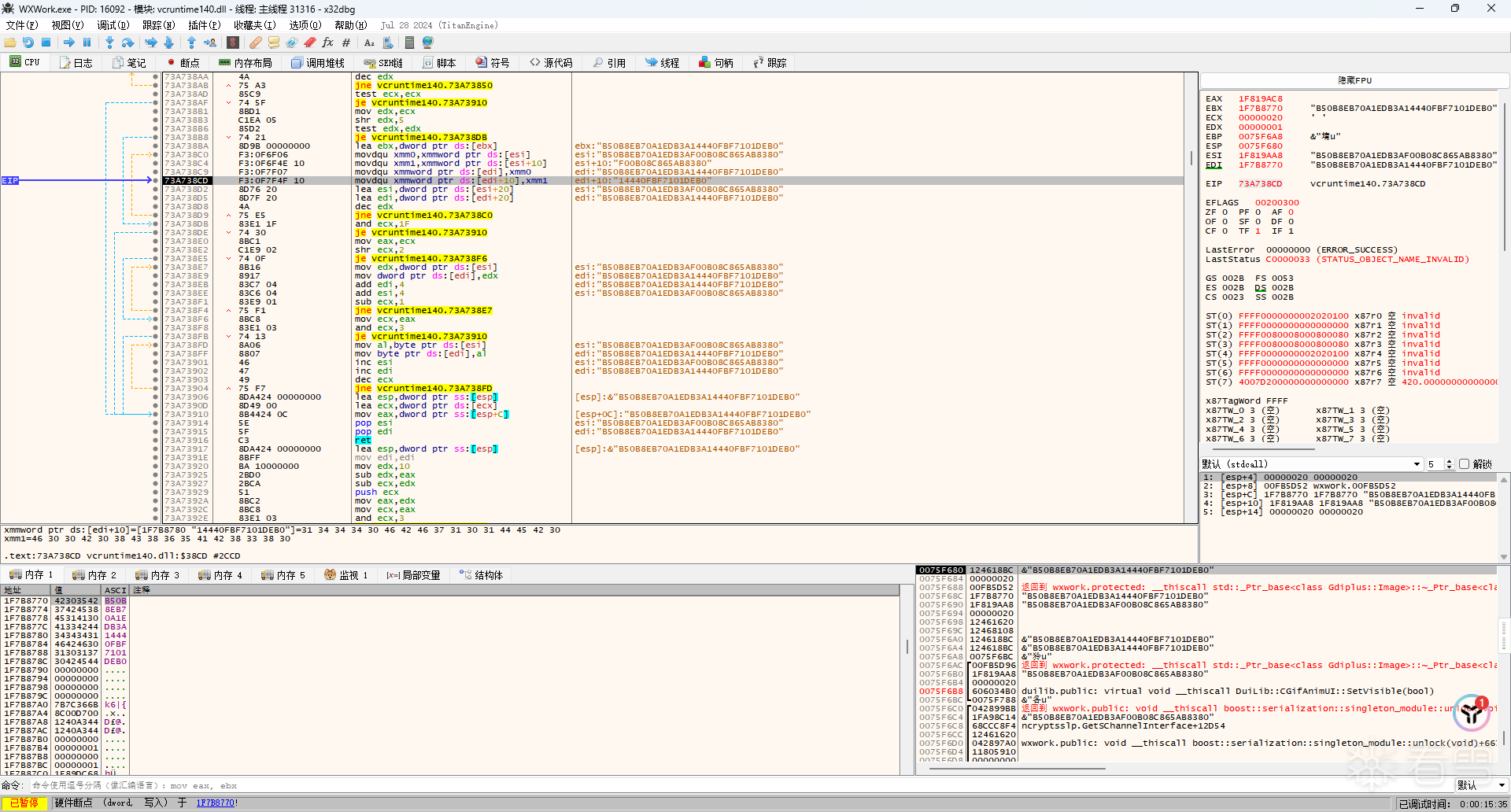Restart the debuggee with the restart icon
This screenshot has width=1511, height=812.
tap(28, 42)
